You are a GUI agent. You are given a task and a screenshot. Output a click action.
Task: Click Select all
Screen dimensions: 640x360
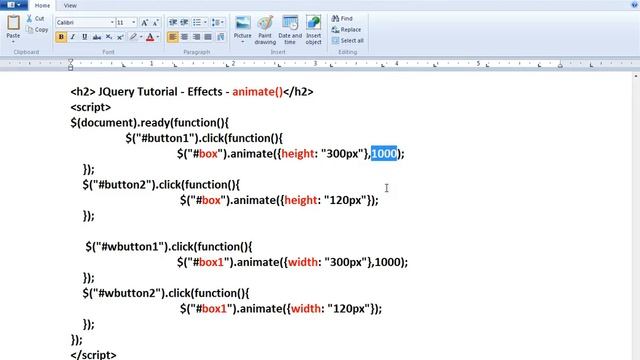pyautogui.click(x=348, y=41)
